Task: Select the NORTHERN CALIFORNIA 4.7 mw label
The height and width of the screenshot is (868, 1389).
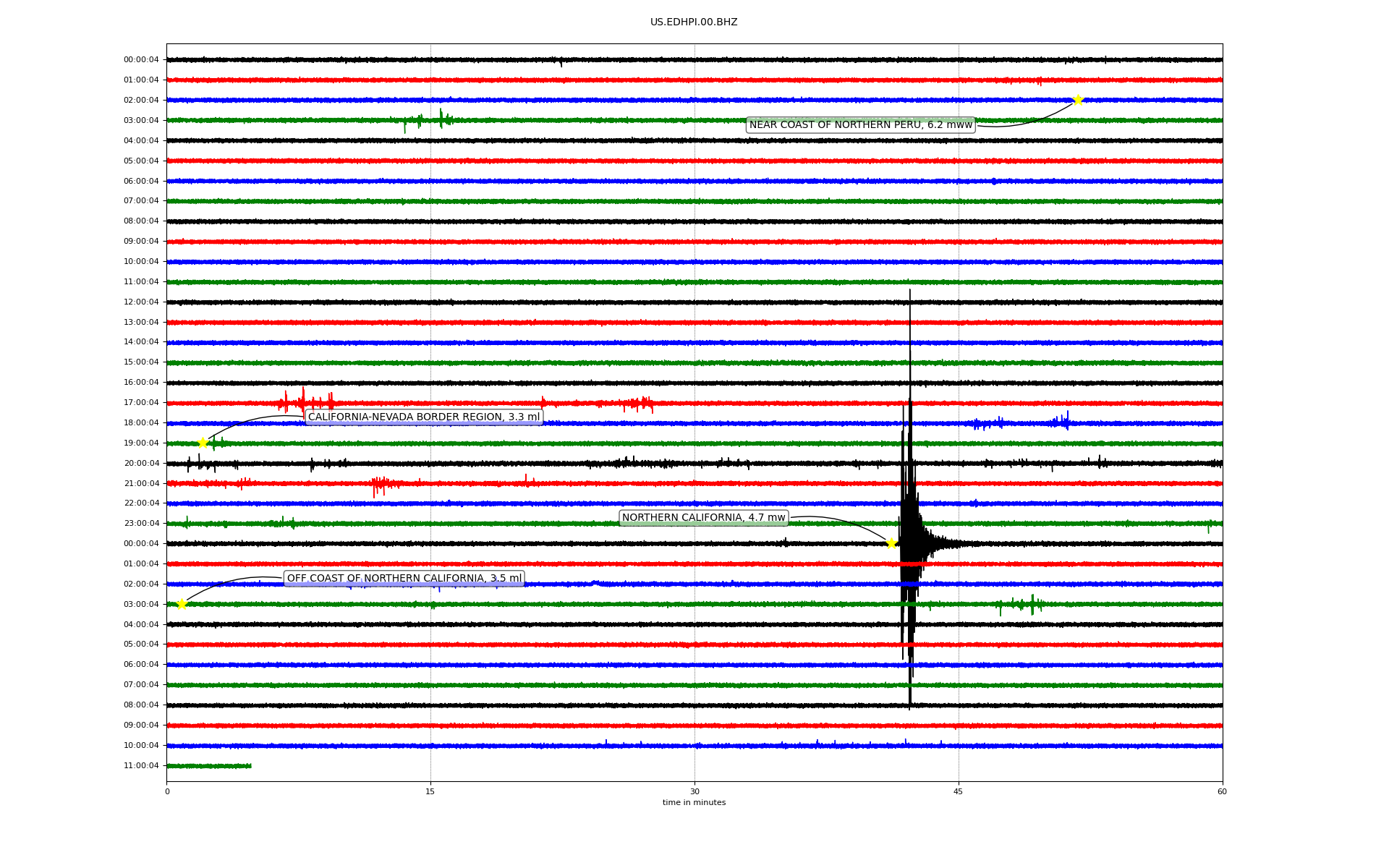Action: coord(703,517)
